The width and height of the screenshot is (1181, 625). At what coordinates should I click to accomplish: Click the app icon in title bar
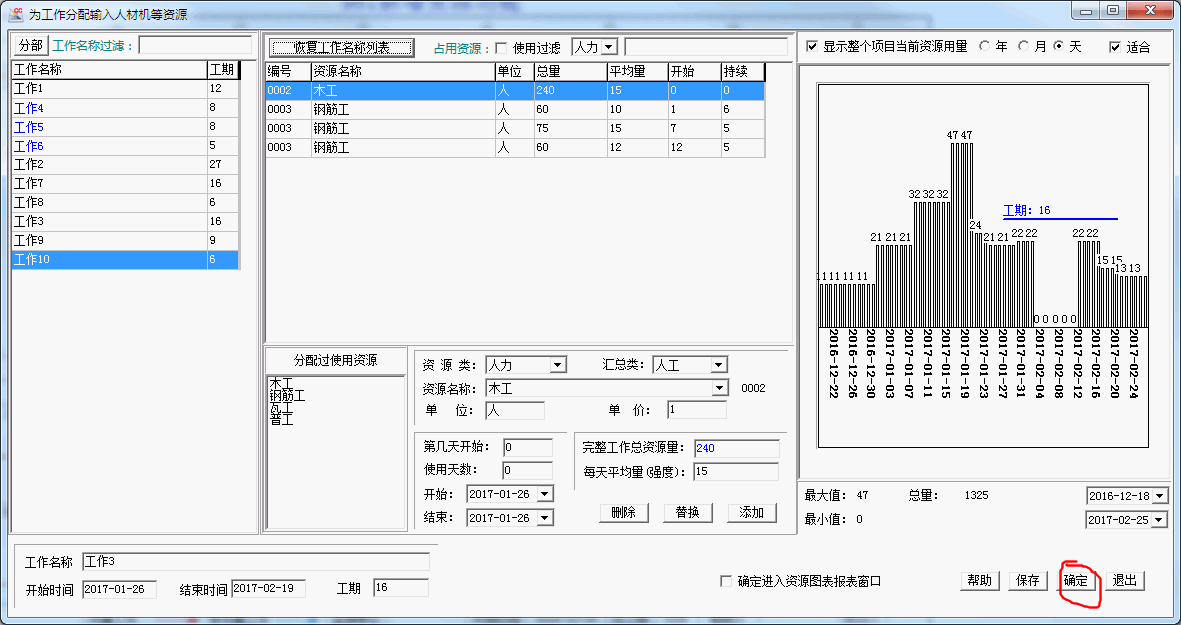point(15,14)
